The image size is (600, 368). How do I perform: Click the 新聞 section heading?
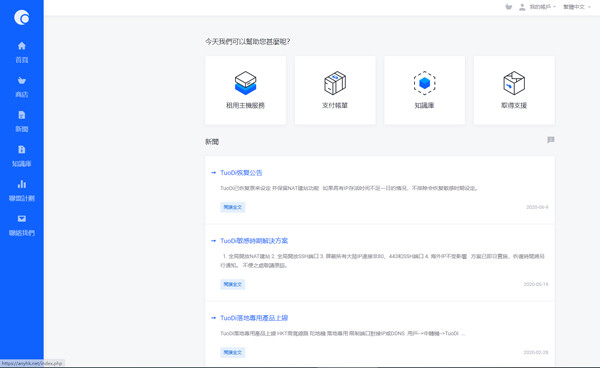[x=212, y=142]
